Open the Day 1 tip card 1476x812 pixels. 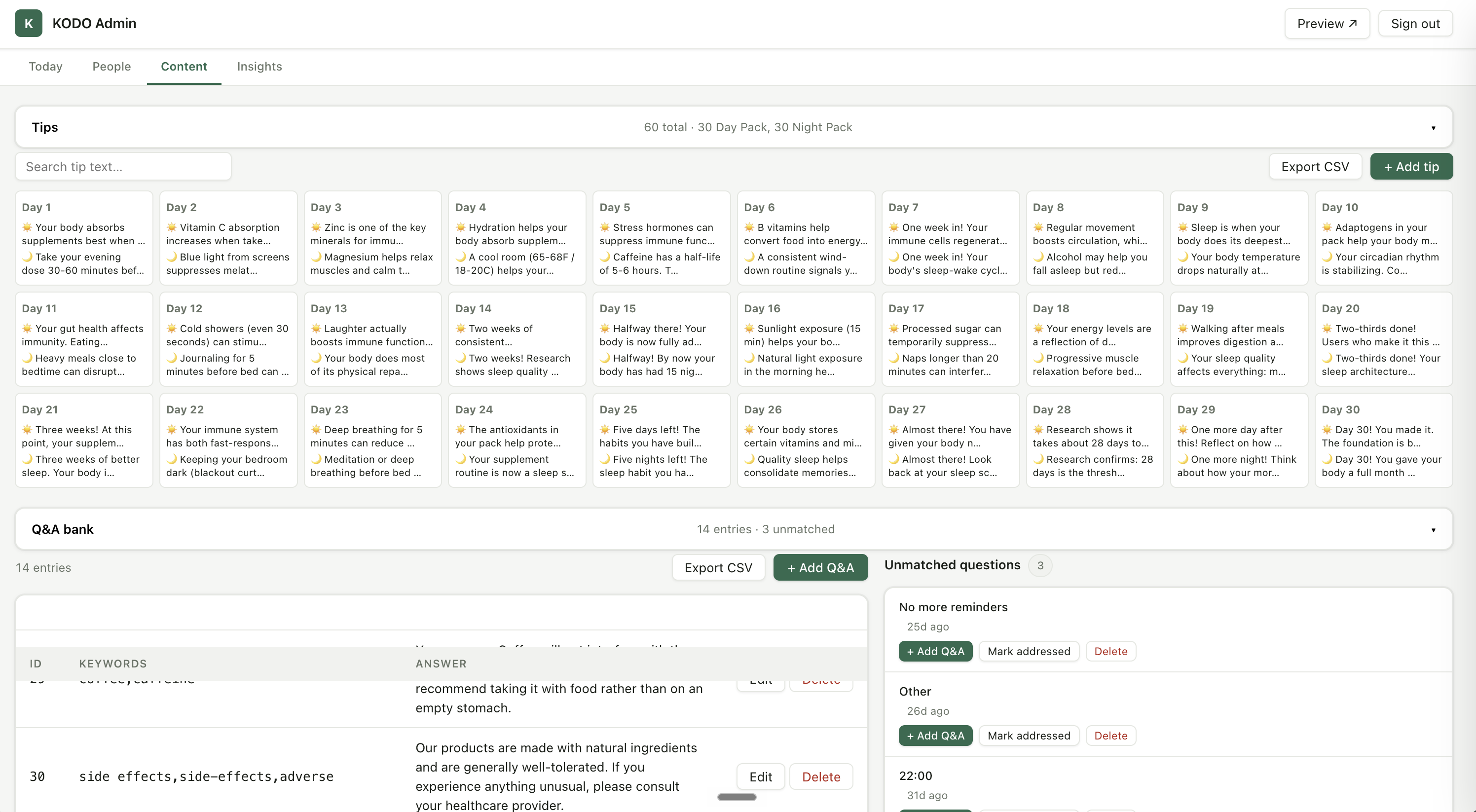coord(84,238)
